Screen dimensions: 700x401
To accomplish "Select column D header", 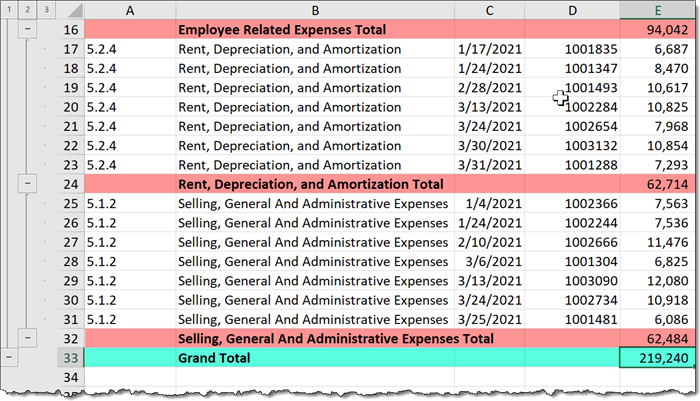I will pyautogui.click(x=572, y=9).
